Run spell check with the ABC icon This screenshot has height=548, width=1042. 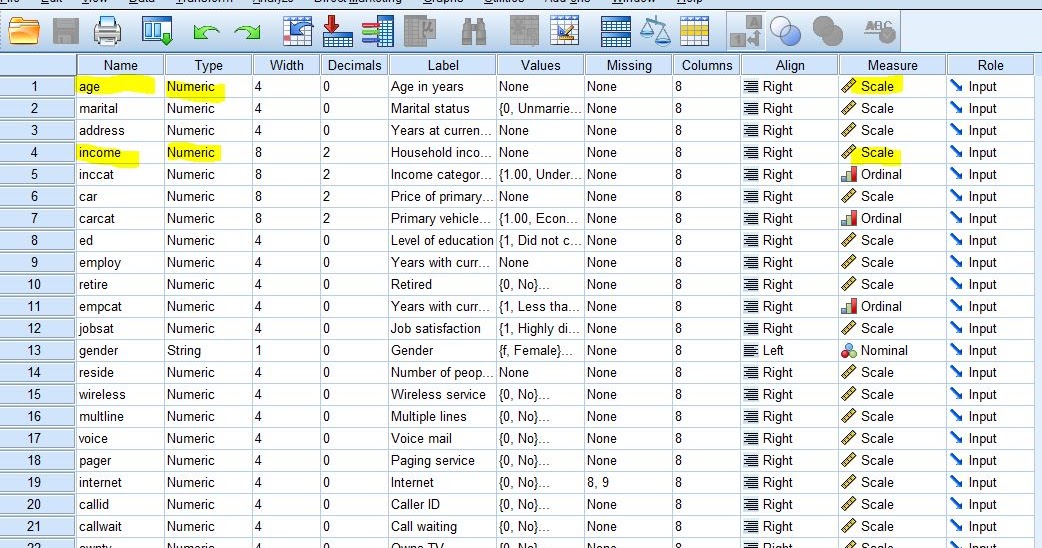[x=879, y=31]
